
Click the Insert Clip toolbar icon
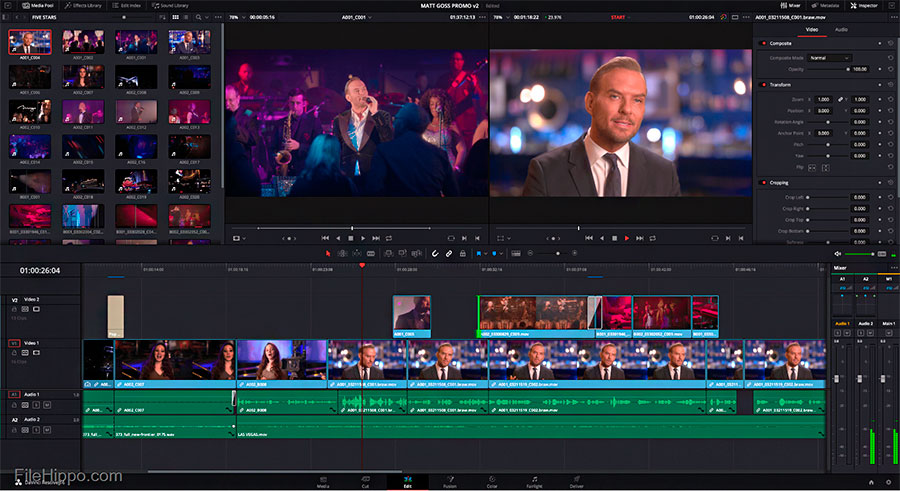pos(389,253)
